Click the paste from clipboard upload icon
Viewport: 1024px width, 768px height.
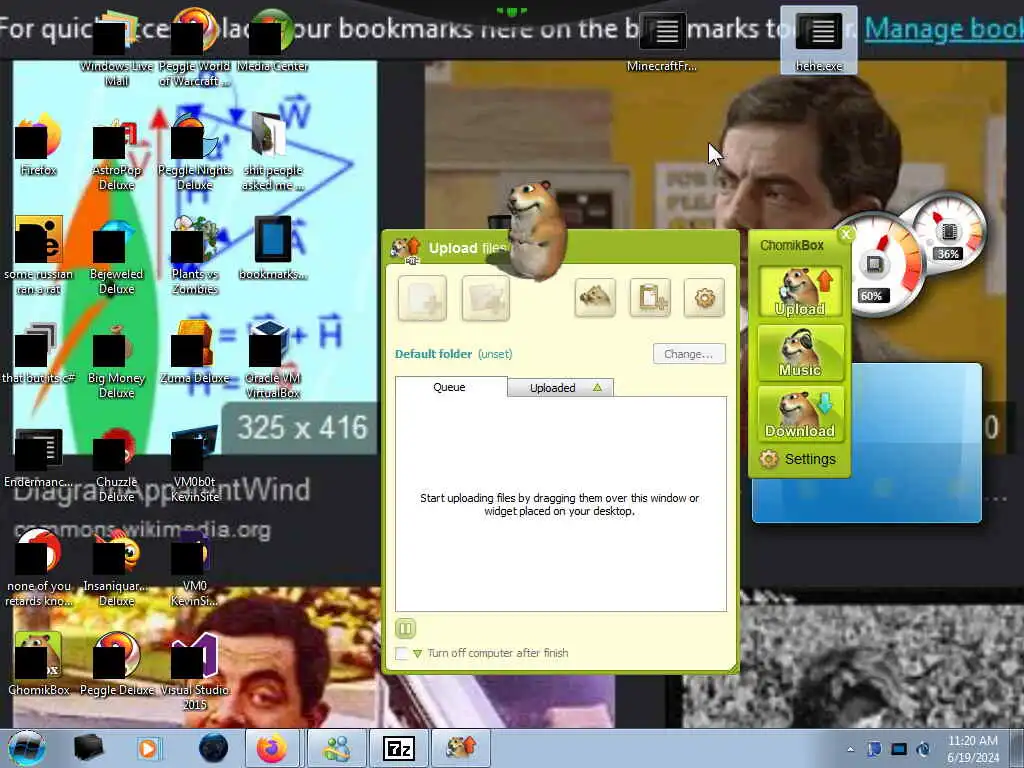(x=650, y=298)
